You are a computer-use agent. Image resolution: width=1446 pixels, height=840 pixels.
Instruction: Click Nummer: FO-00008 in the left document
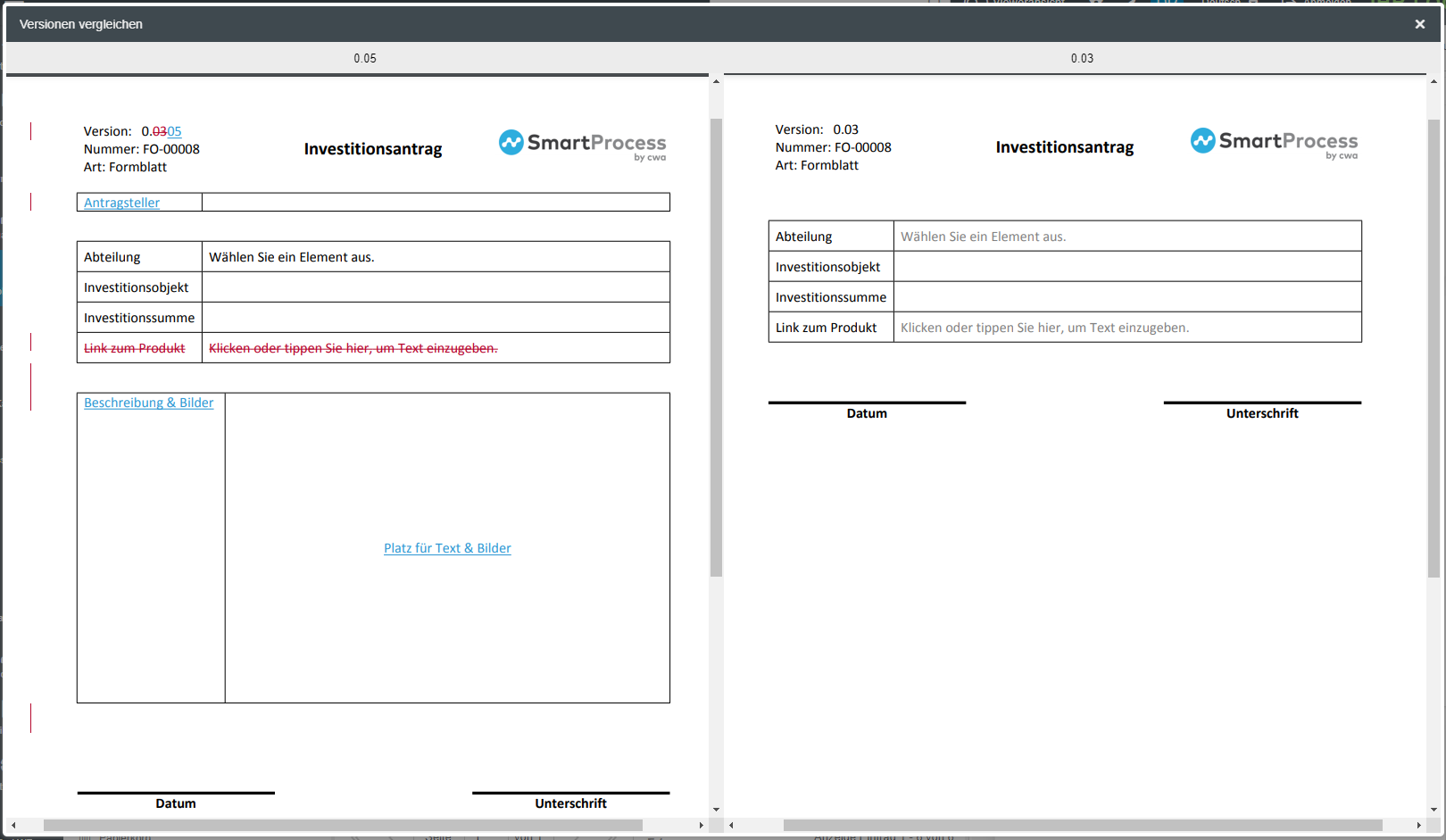(142, 149)
